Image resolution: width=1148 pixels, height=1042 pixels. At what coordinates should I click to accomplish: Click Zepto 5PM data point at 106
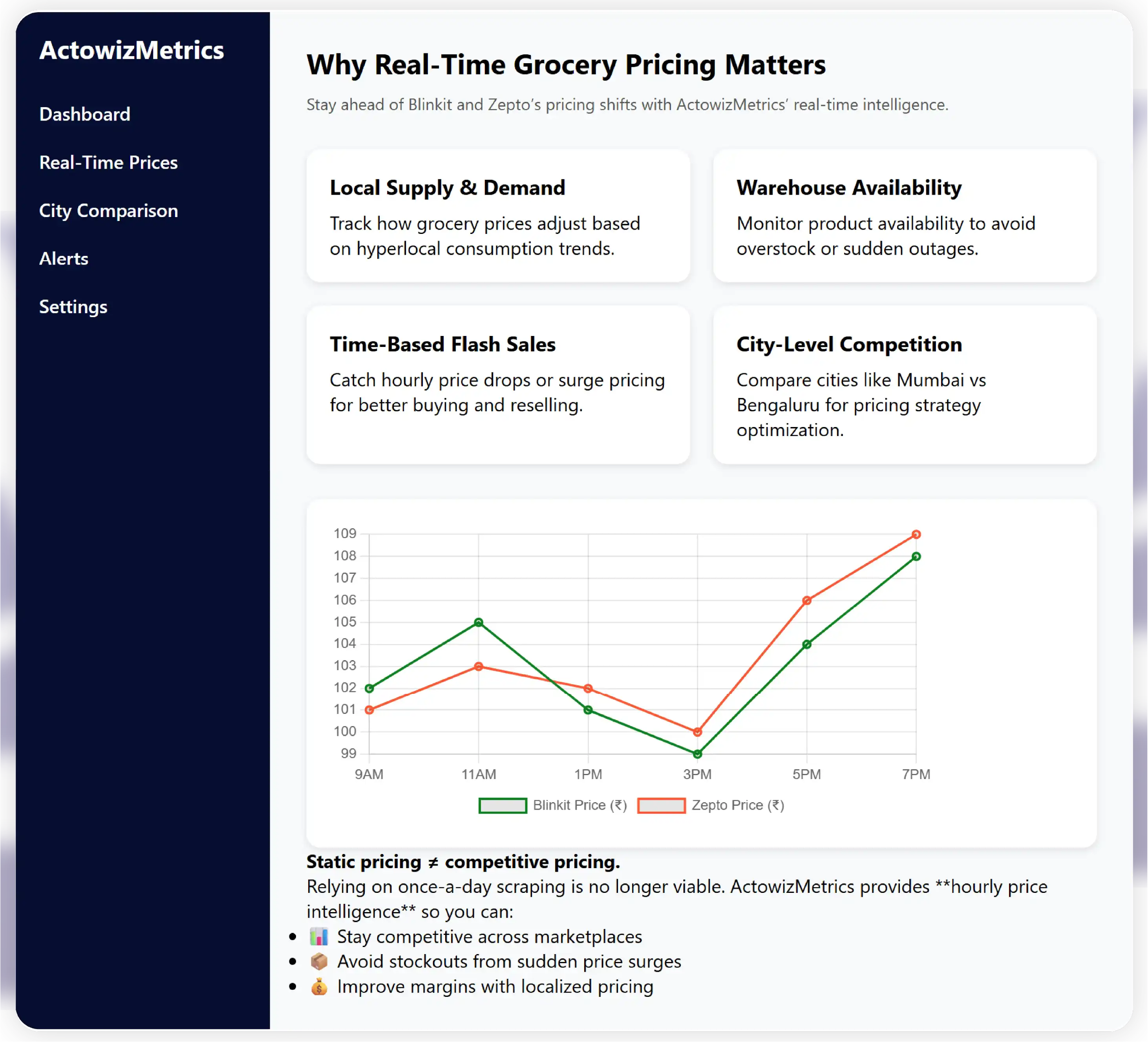pyautogui.click(x=806, y=600)
